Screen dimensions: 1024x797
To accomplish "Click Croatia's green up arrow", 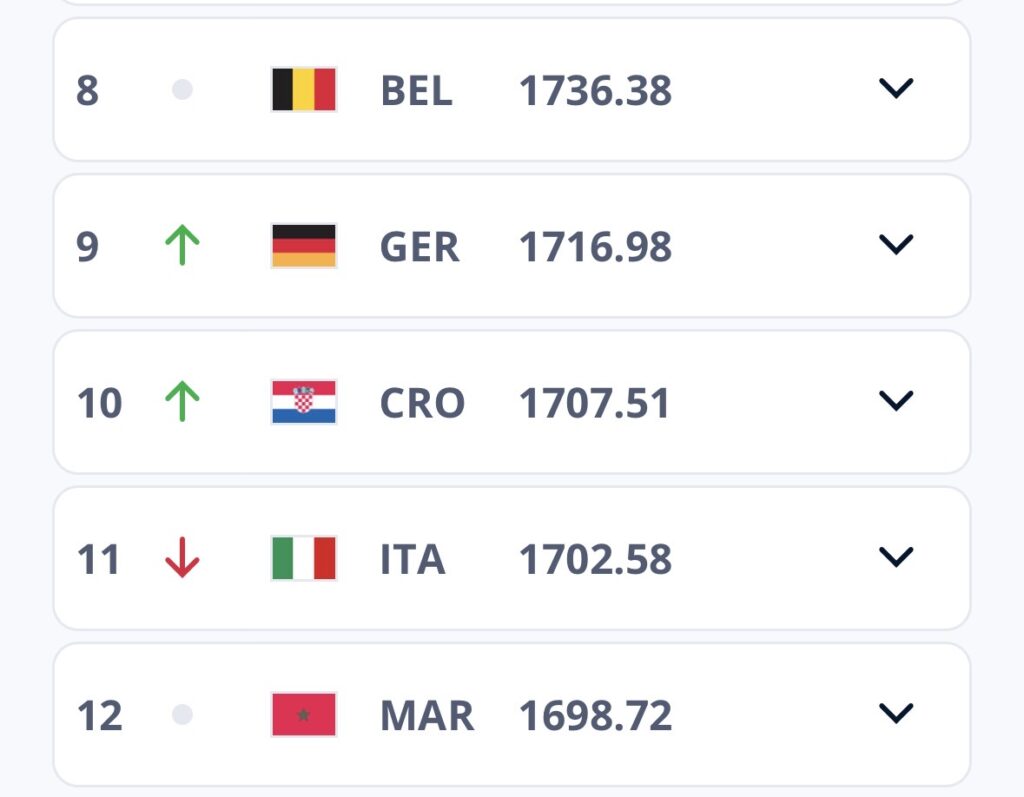I will [182, 401].
